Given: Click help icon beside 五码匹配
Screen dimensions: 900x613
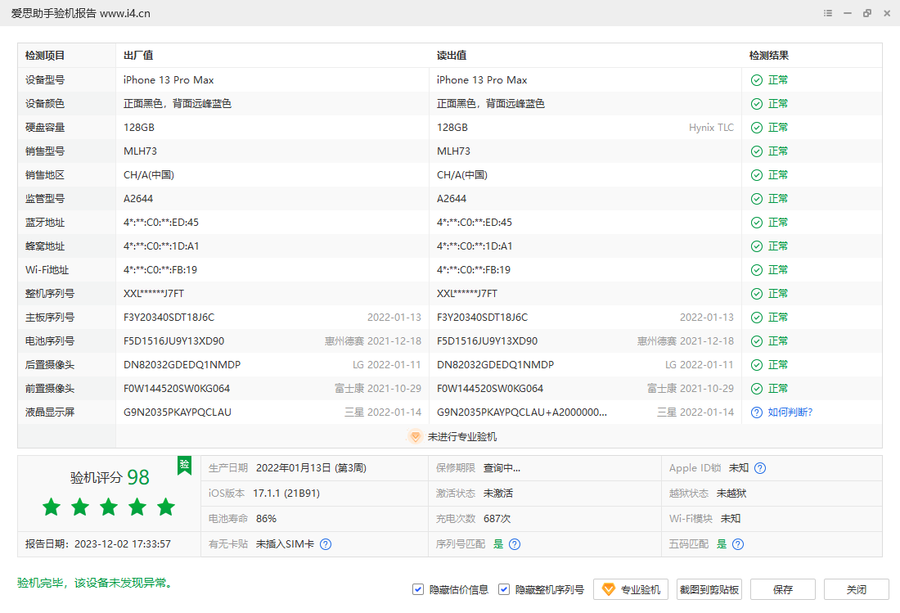Looking at the screenshot, I should point(737,544).
